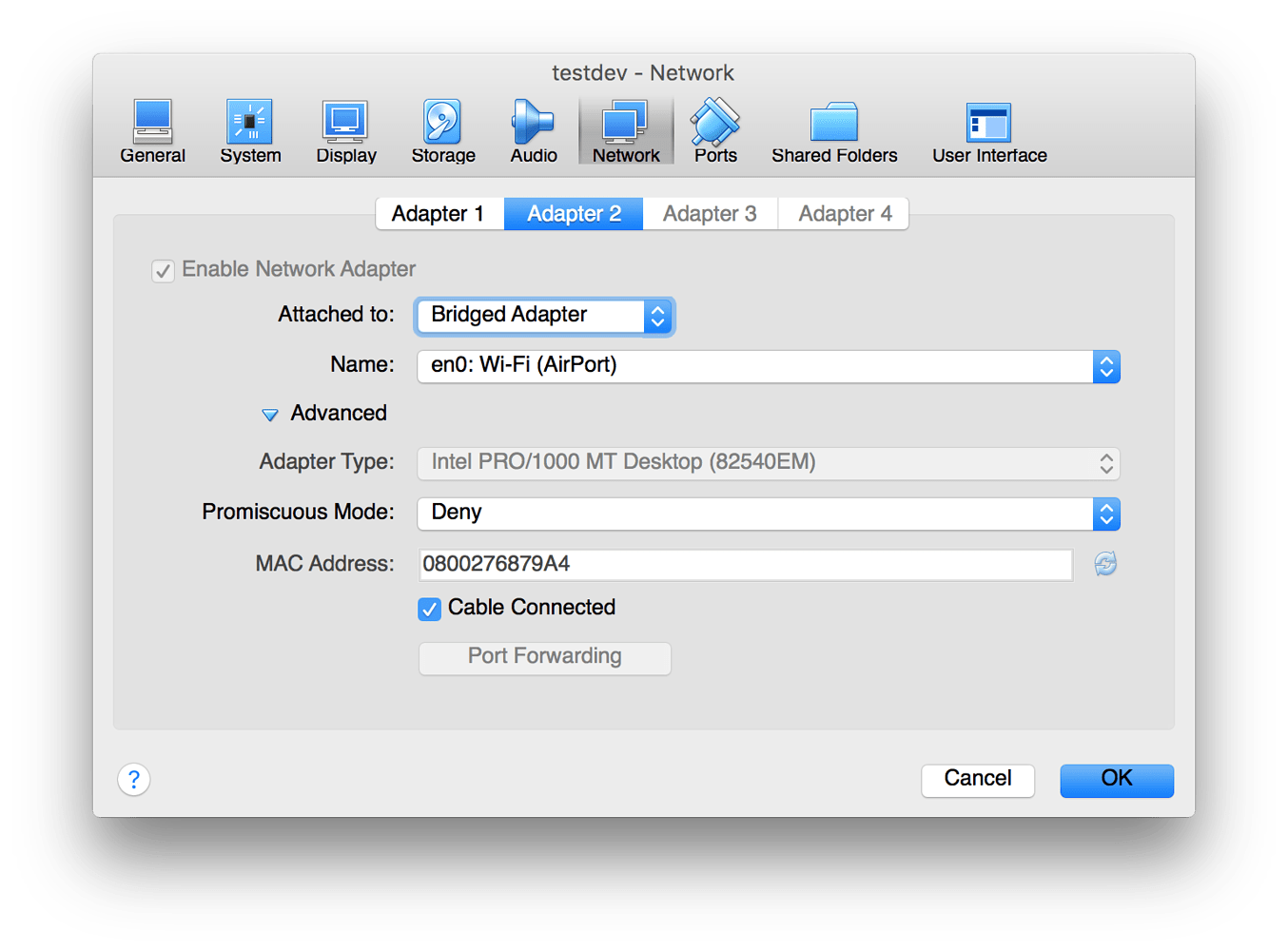This screenshot has height=951, width=1288.
Task: Open the Attached to dropdown
Action: pos(543,315)
